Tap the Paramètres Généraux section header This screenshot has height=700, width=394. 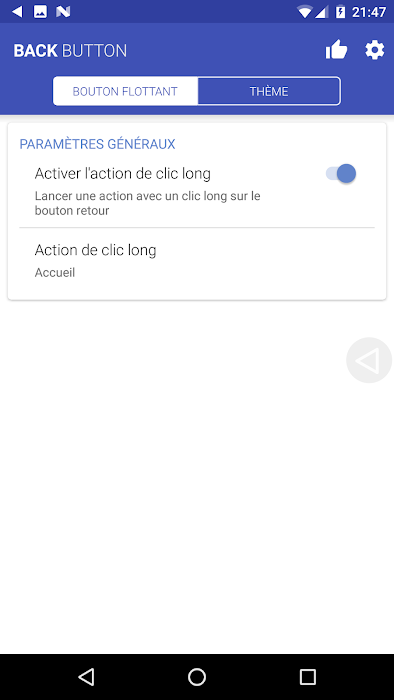click(x=97, y=144)
